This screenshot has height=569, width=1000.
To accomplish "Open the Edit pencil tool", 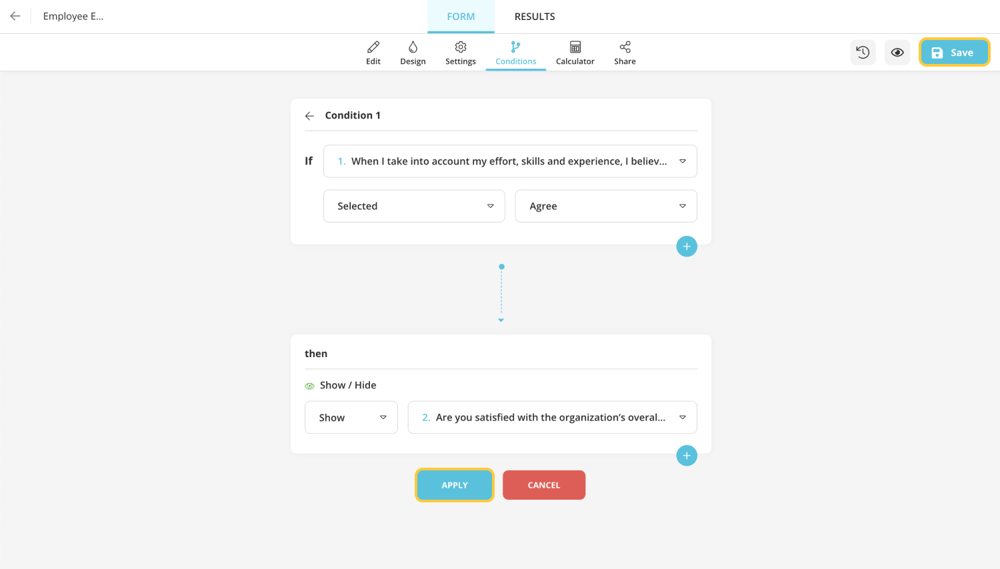I will 373,53.
